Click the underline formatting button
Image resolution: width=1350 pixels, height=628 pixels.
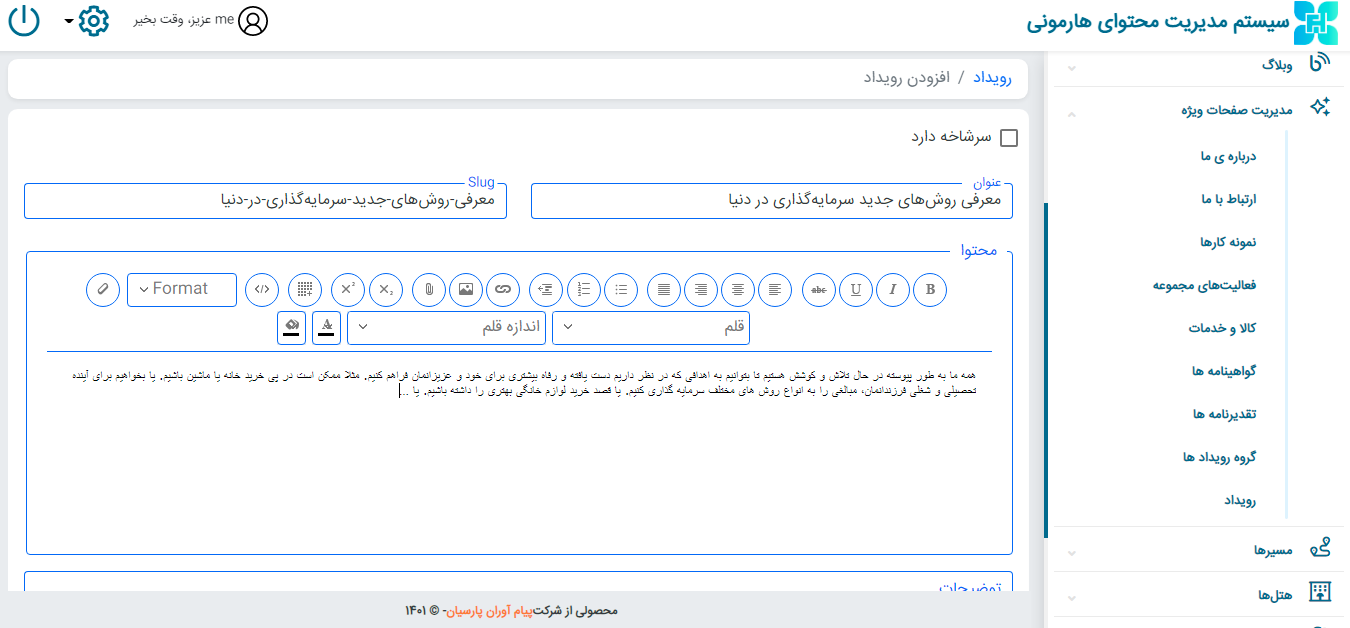pyautogui.click(x=856, y=289)
